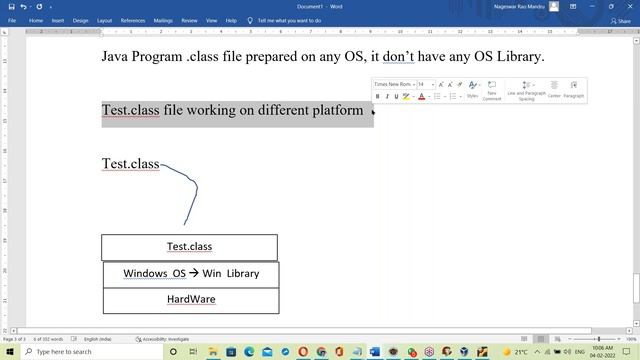
Task: Toggle Bold in mini toolbar
Action: (378, 96)
